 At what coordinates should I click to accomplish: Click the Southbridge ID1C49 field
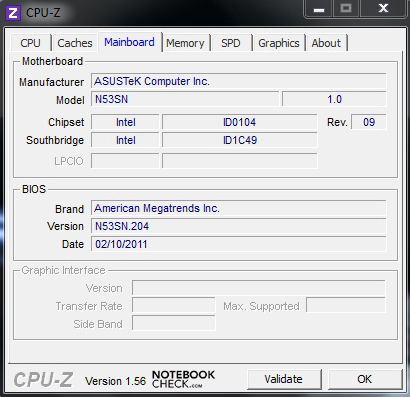tap(240, 140)
